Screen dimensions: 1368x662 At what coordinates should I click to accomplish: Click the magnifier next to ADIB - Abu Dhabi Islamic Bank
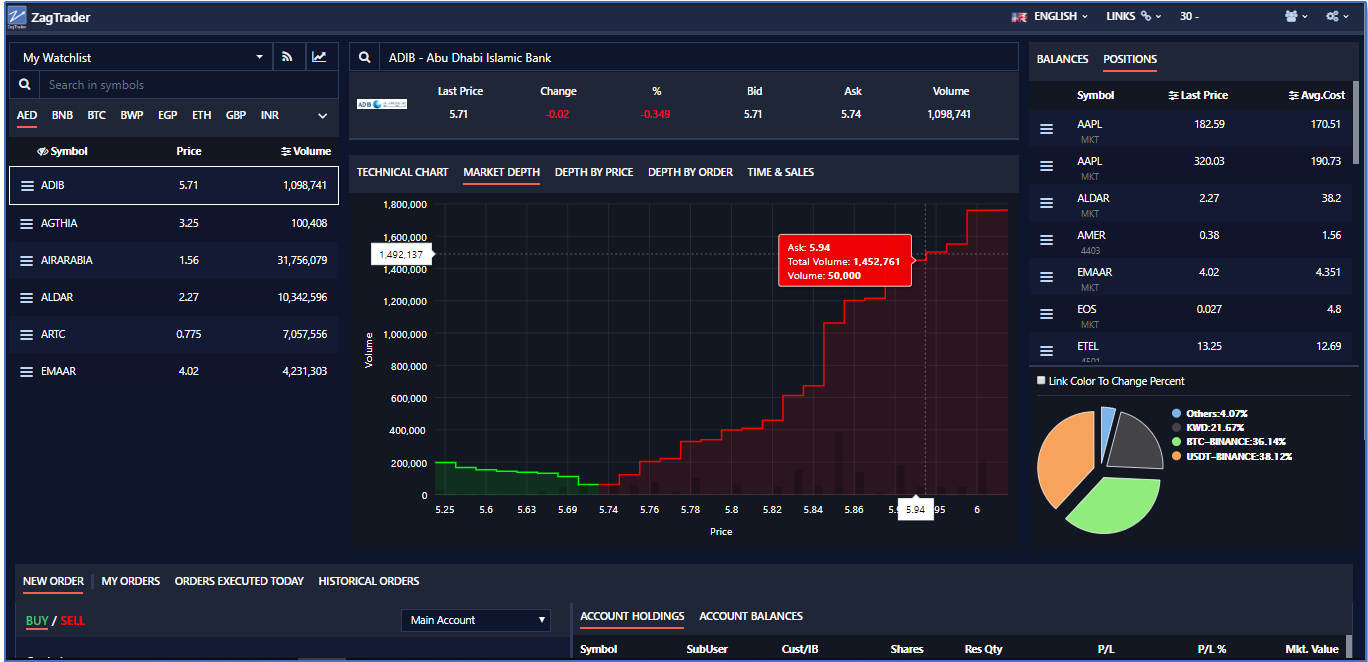[365, 58]
